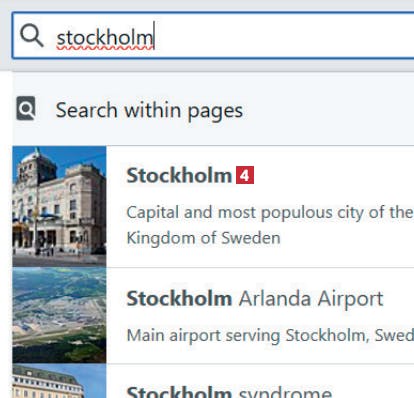The width and height of the screenshot is (414, 398).
Task: Click blank area right of Search within pages
Action: (328, 110)
